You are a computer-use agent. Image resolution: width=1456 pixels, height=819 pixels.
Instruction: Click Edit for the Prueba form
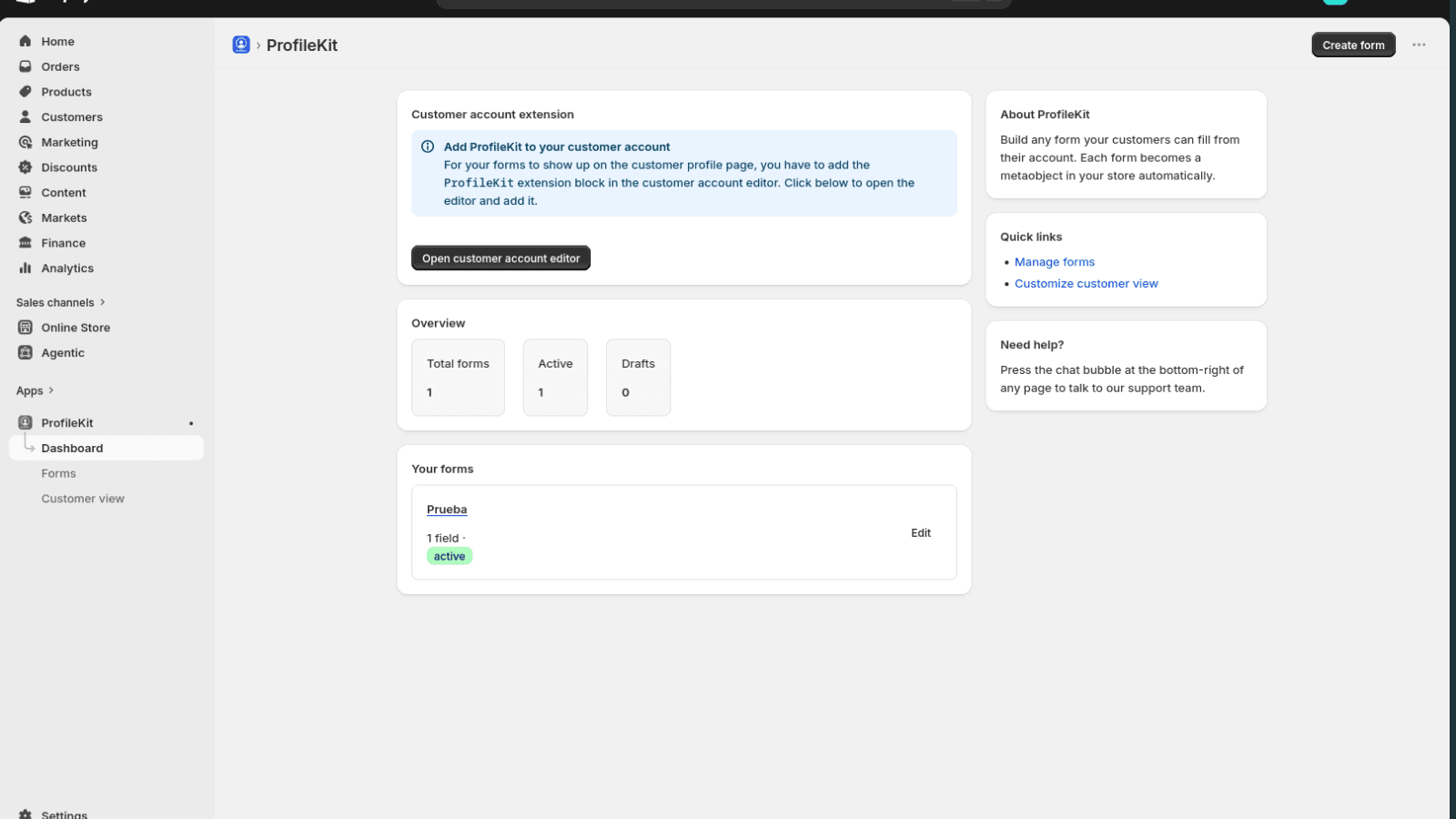[x=921, y=533]
